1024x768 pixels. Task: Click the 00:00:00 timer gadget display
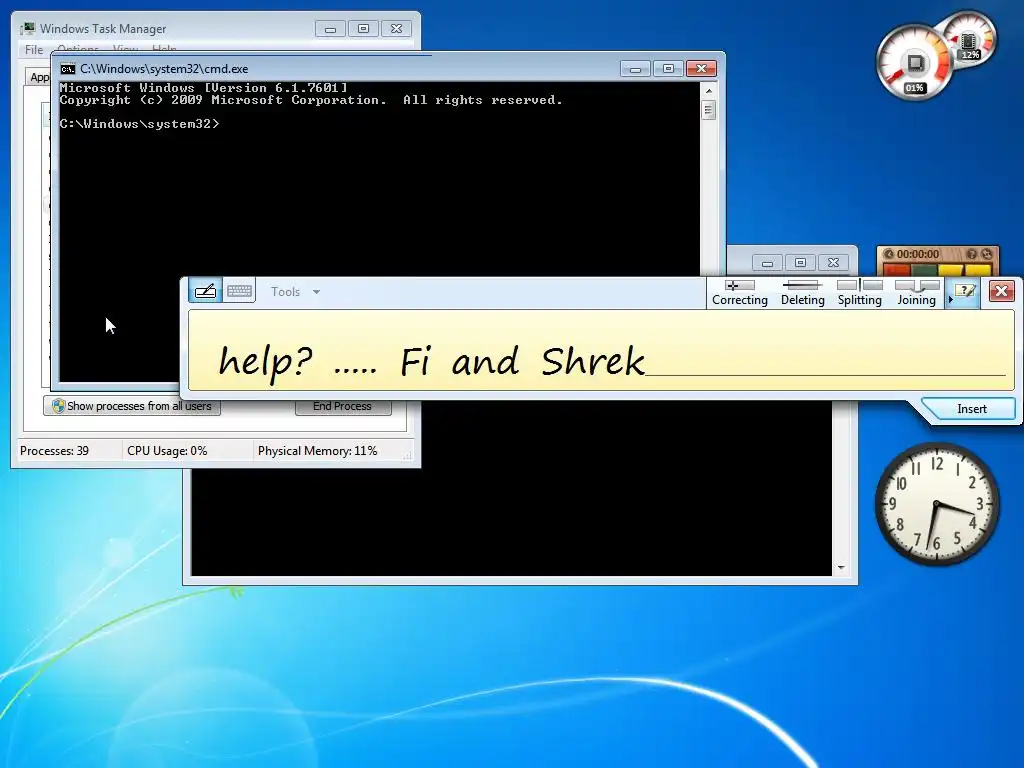(x=918, y=254)
